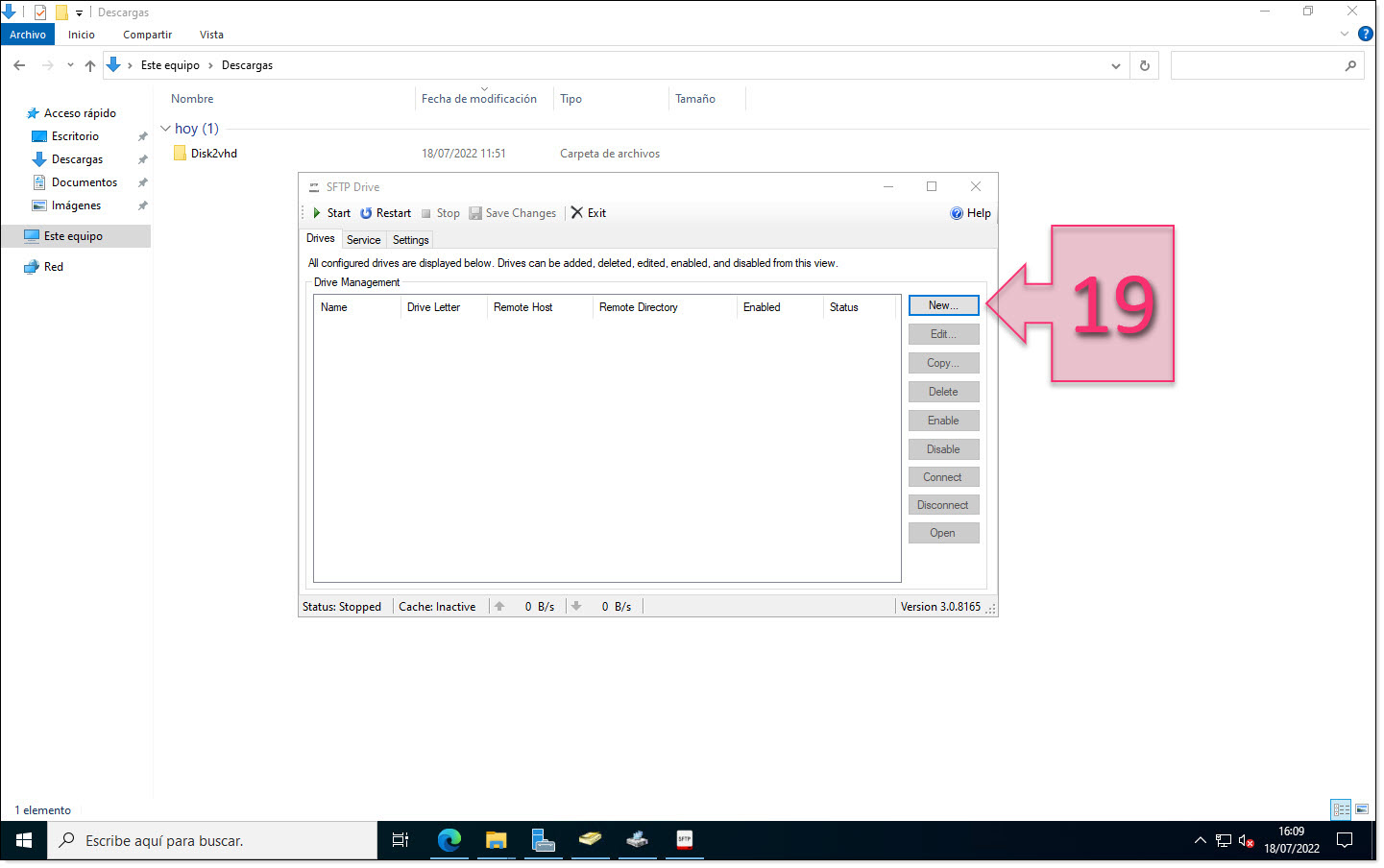This screenshot has width=1384, height=868.
Task: Click Save Changes in toolbar
Action: click(513, 213)
